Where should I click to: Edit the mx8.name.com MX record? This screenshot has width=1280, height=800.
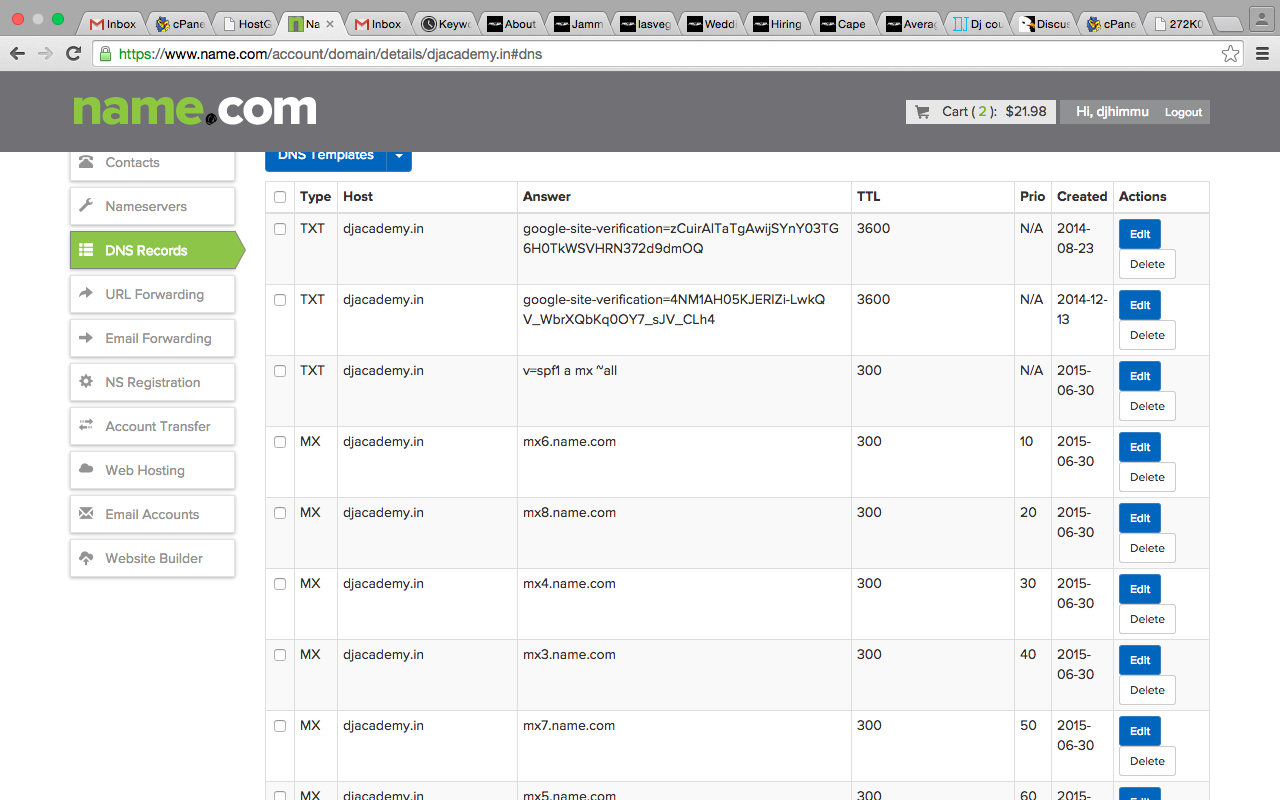pyautogui.click(x=1140, y=518)
